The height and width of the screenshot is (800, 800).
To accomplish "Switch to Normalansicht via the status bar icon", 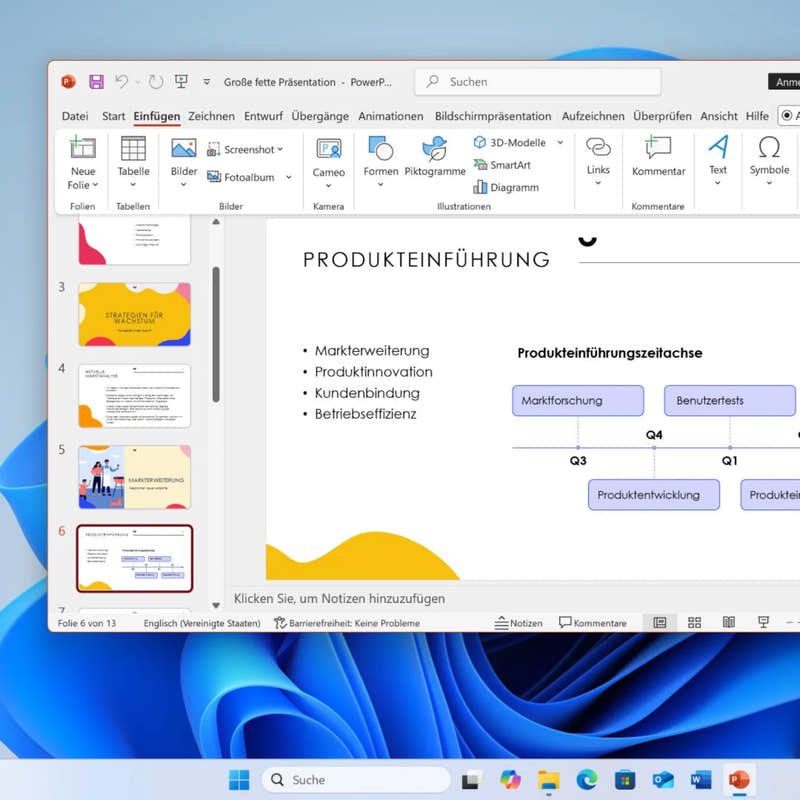I will tap(659, 622).
